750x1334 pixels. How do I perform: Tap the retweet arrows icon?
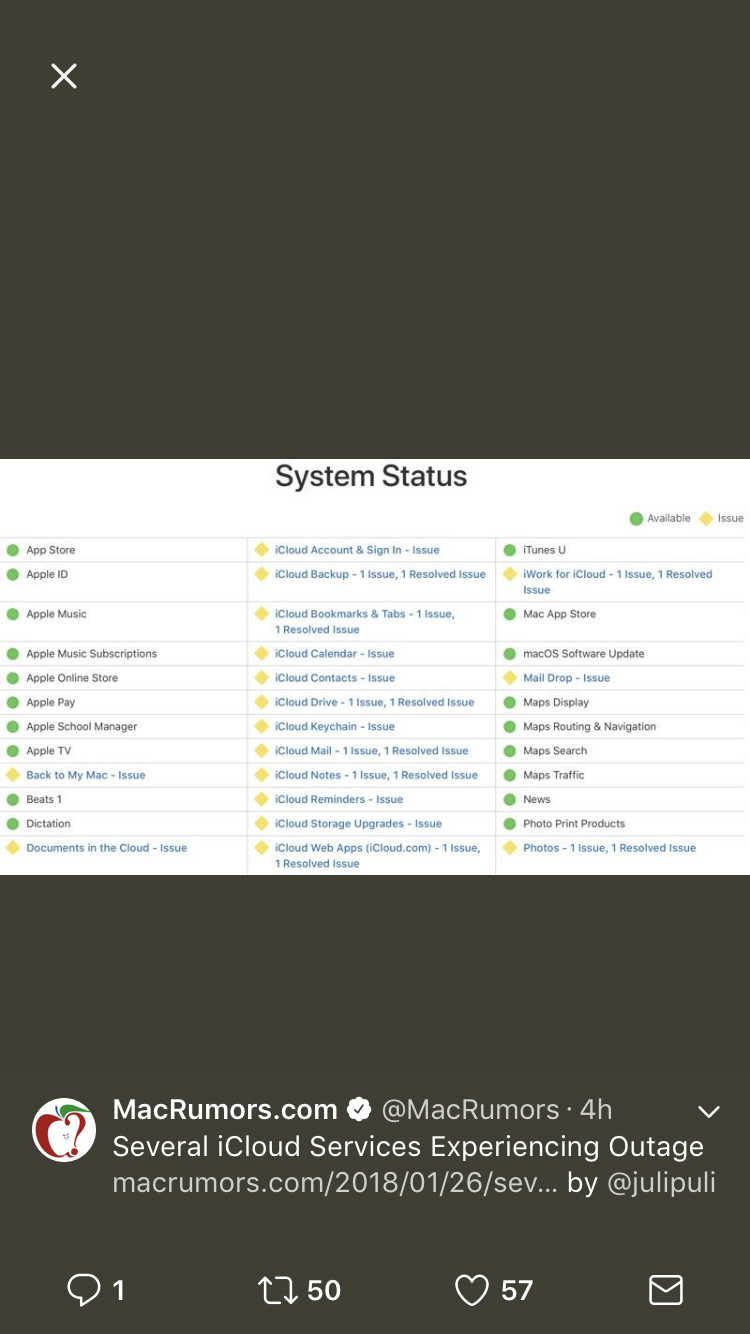277,1290
